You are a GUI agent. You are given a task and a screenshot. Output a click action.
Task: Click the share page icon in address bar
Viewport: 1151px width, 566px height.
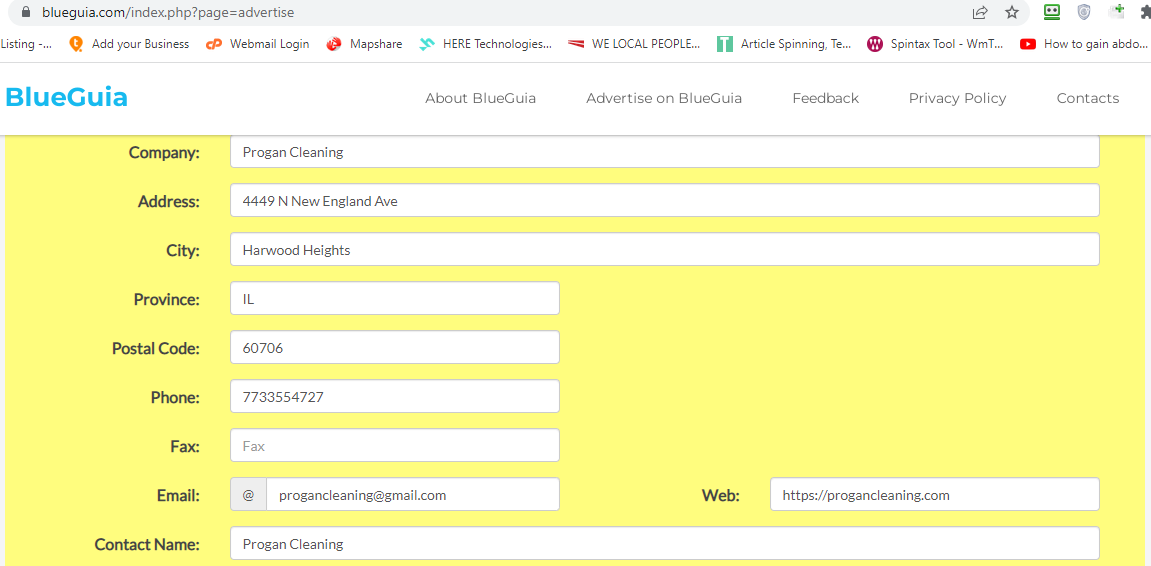coord(980,12)
